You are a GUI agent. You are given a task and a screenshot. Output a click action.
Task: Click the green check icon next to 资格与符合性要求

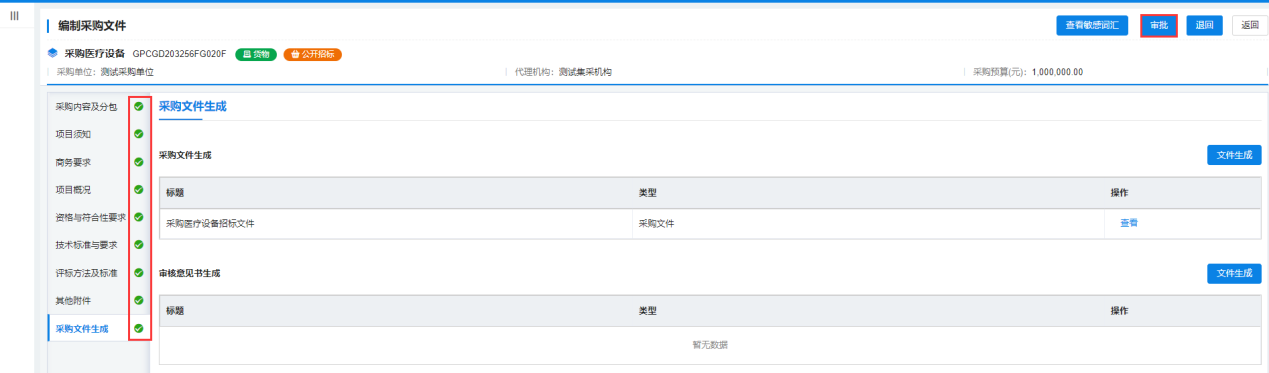pyautogui.click(x=139, y=217)
